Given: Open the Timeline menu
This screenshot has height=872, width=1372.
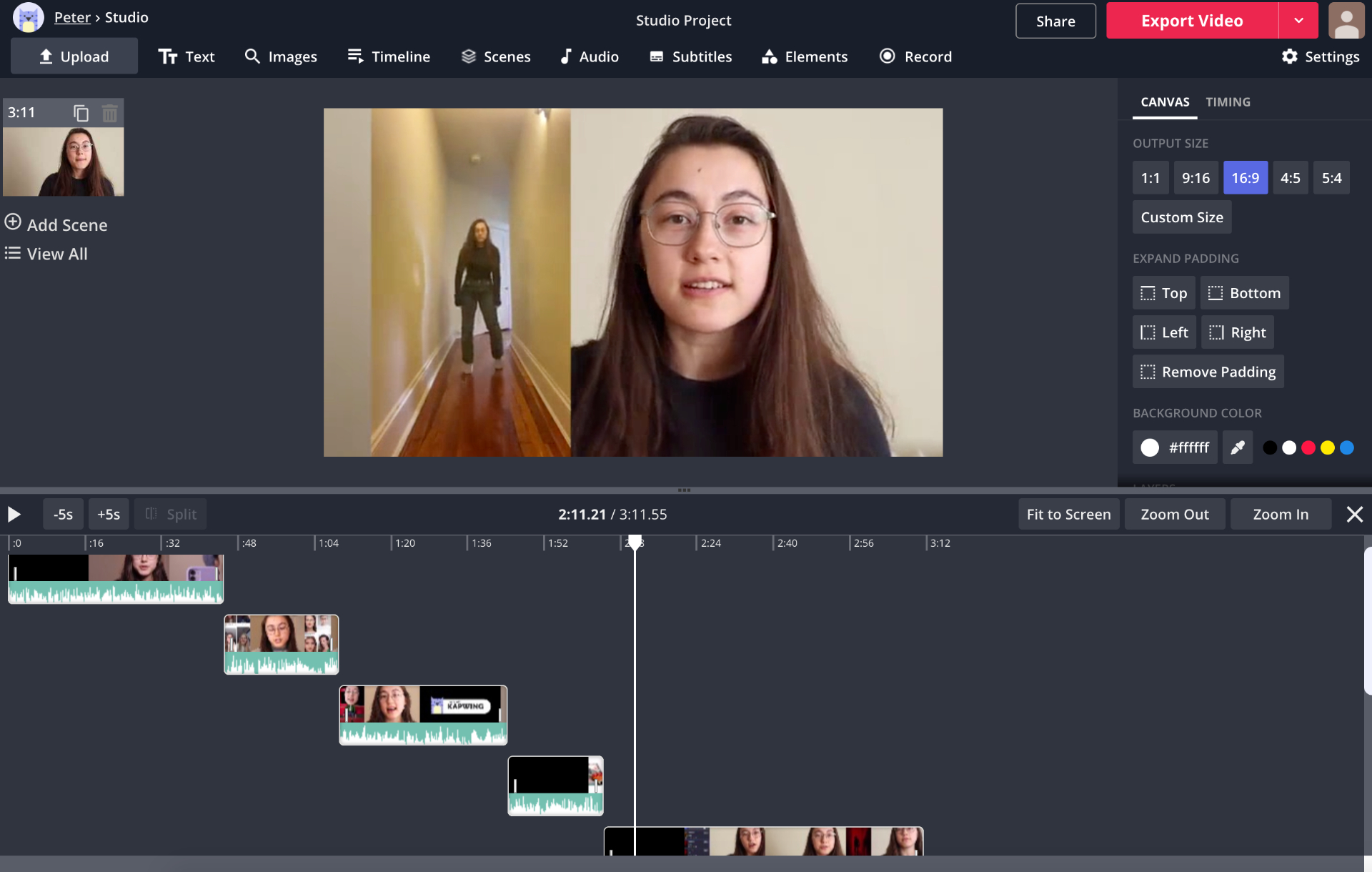Looking at the screenshot, I should pyautogui.click(x=389, y=56).
